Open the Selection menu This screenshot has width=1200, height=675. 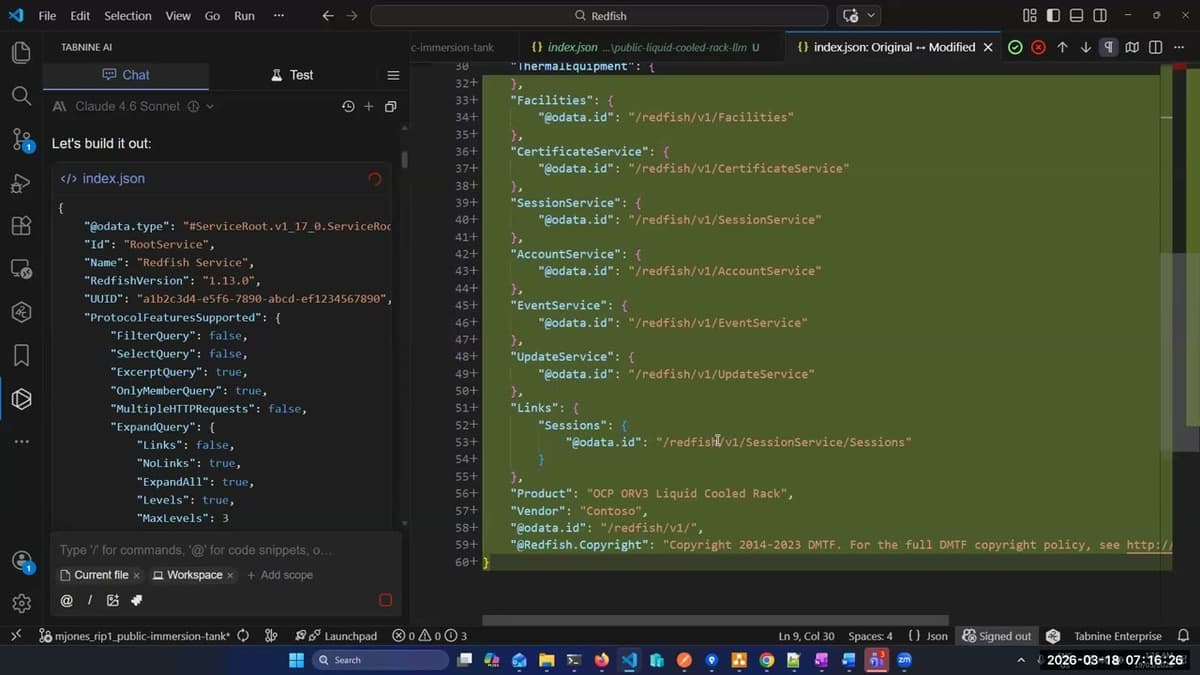pos(128,16)
